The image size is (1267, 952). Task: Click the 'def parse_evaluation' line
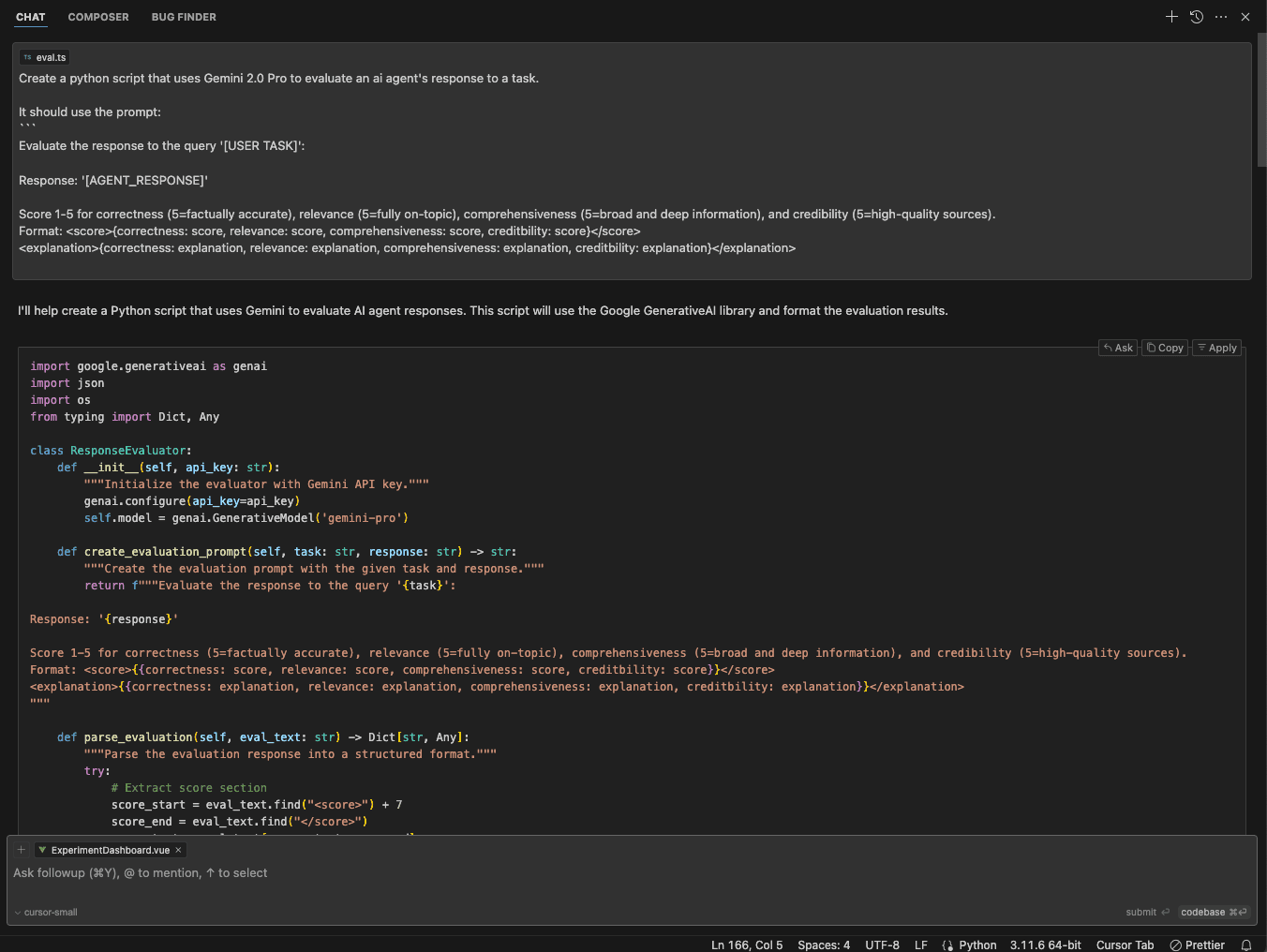click(263, 737)
